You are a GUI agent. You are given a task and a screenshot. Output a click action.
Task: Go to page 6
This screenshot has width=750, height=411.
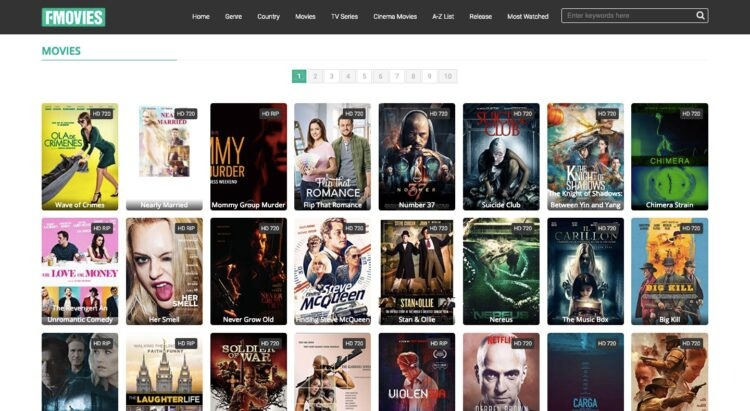click(380, 76)
